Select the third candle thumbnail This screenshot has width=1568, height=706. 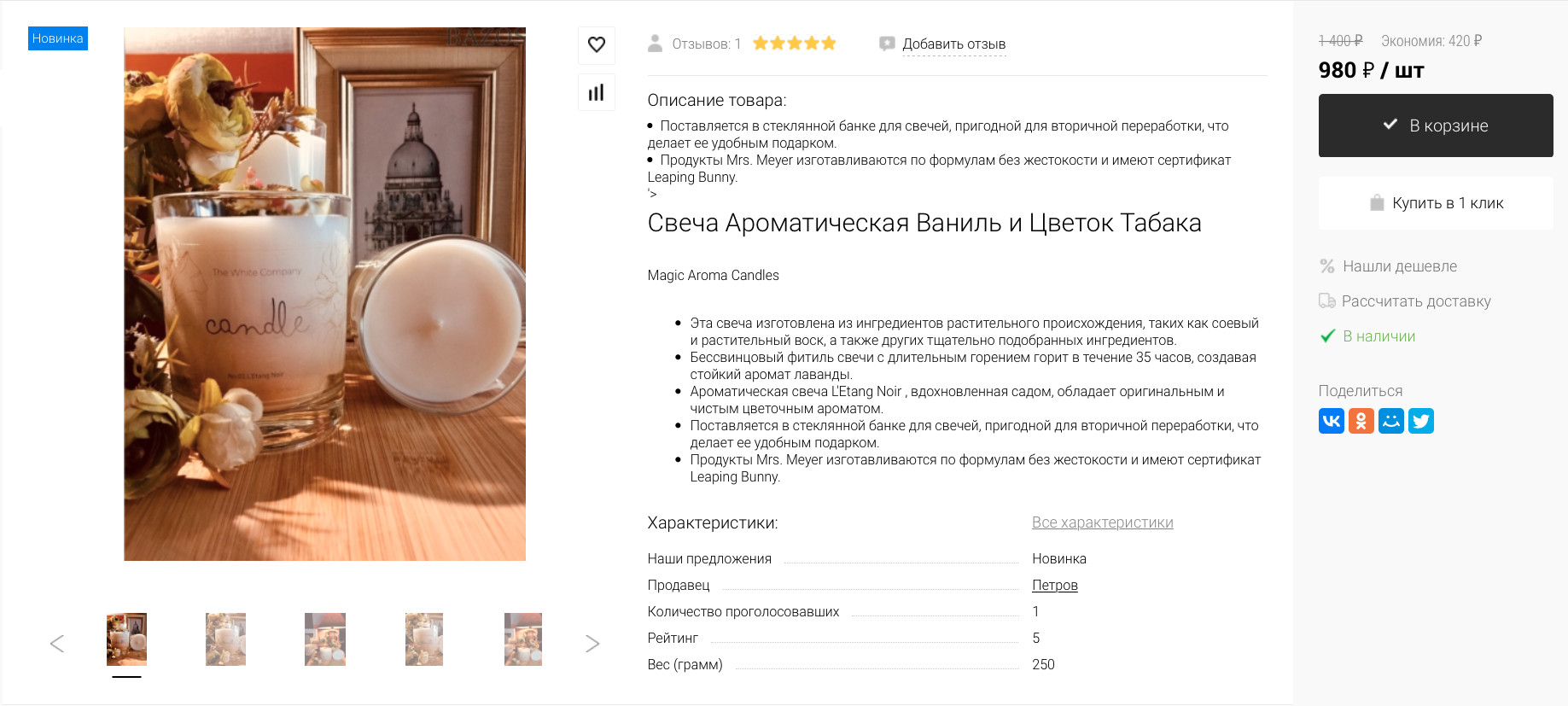325,639
